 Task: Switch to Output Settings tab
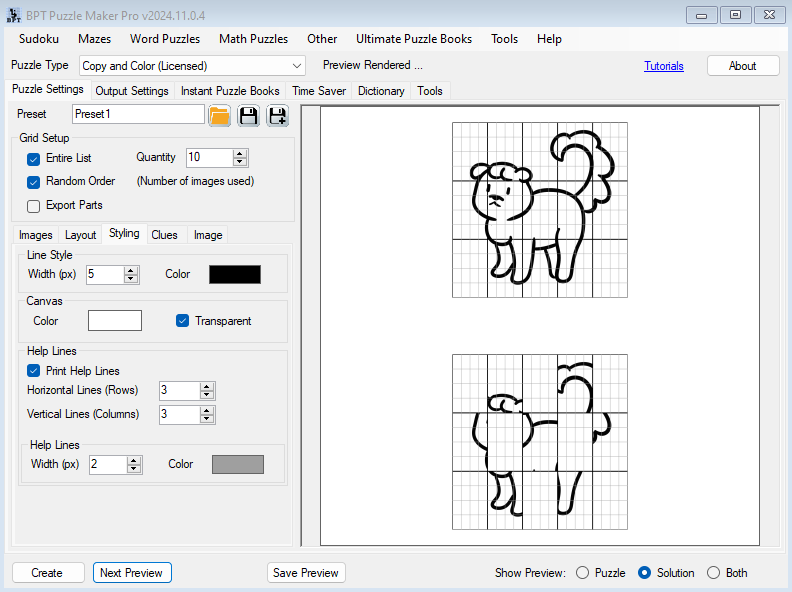[132, 91]
